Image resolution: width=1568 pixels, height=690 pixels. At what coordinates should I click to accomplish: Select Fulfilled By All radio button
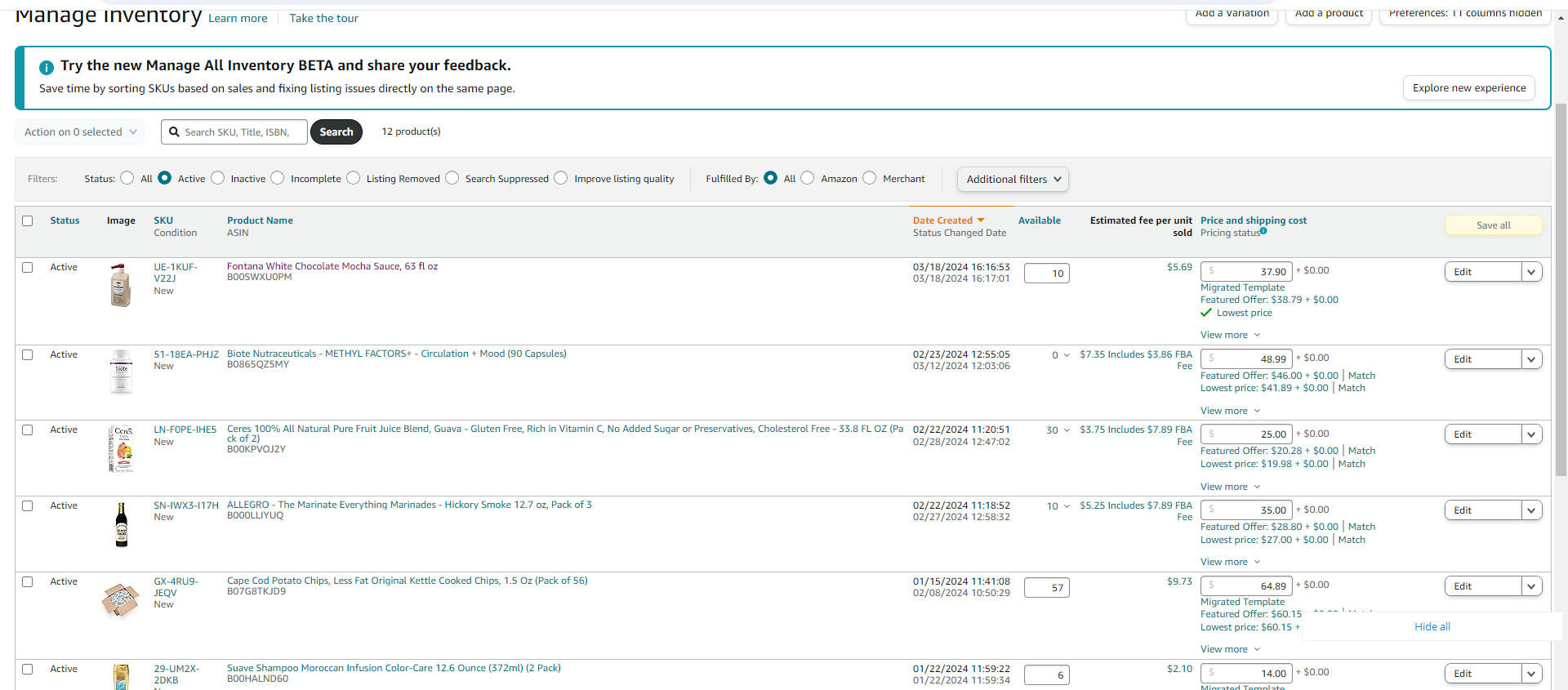coord(771,178)
